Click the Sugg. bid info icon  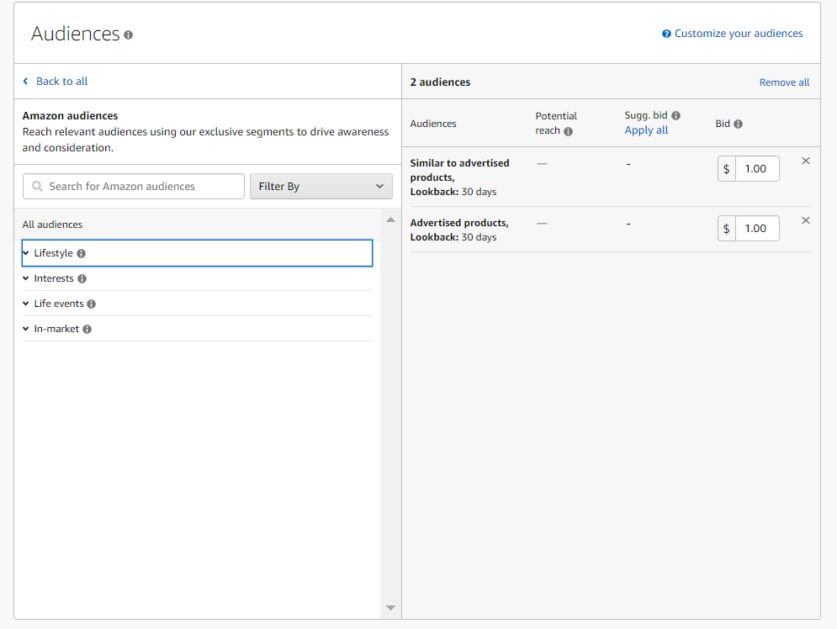(x=676, y=115)
